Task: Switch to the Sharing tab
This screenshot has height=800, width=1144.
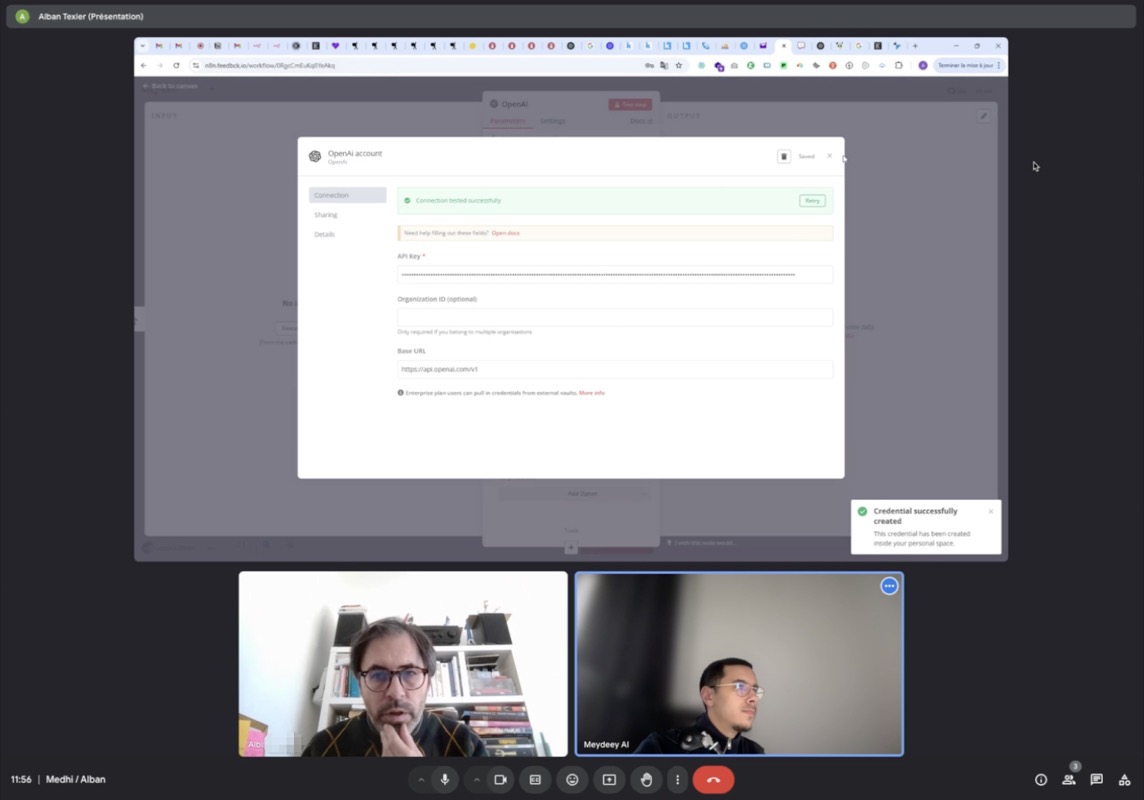Action: point(325,214)
